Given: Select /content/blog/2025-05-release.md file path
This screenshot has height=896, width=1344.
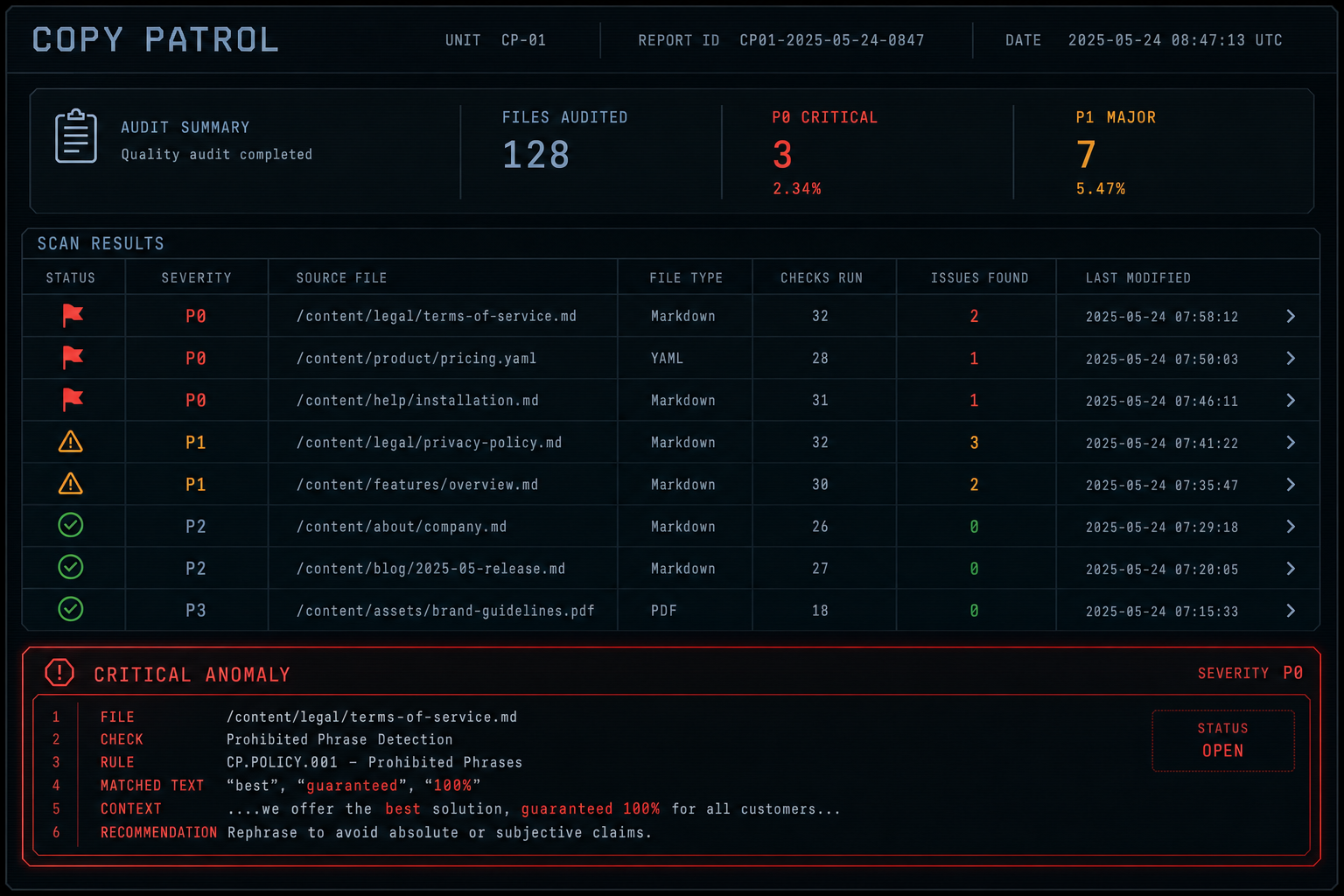Looking at the screenshot, I should pos(430,568).
